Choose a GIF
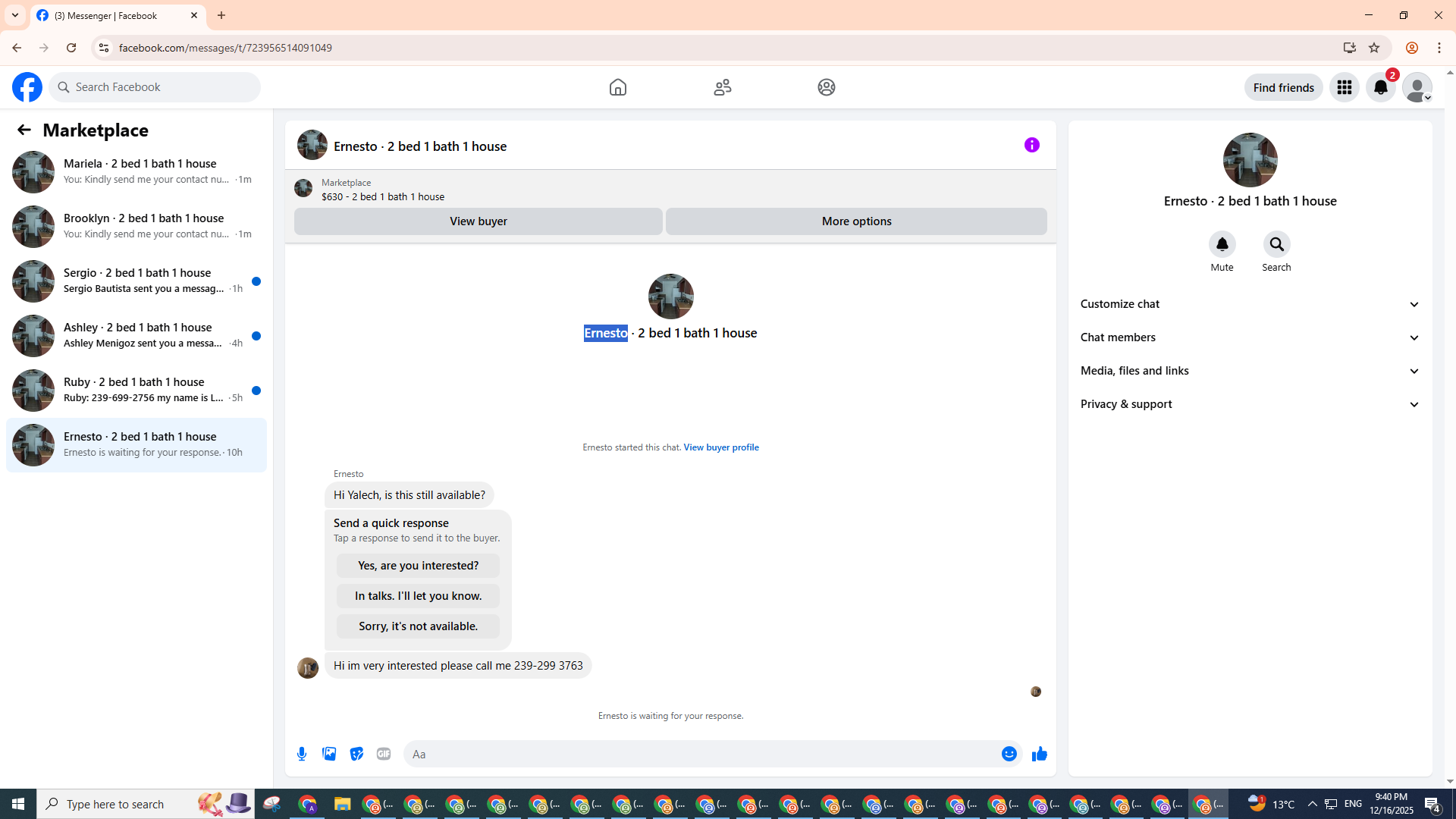This screenshot has width=1456, height=819. (x=384, y=754)
